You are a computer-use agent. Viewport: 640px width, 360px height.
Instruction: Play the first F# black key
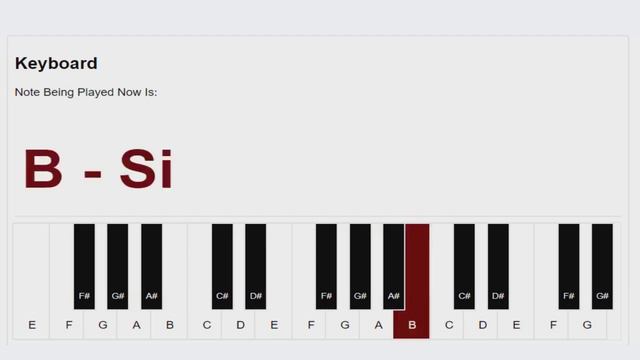[x=84, y=266]
